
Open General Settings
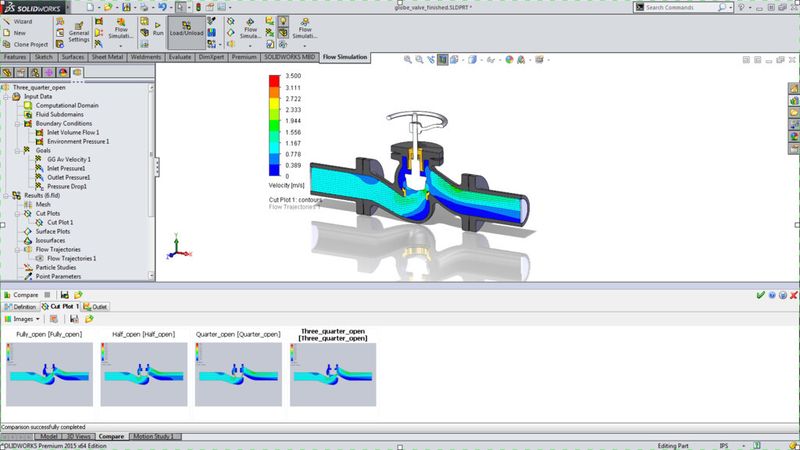coord(79,33)
